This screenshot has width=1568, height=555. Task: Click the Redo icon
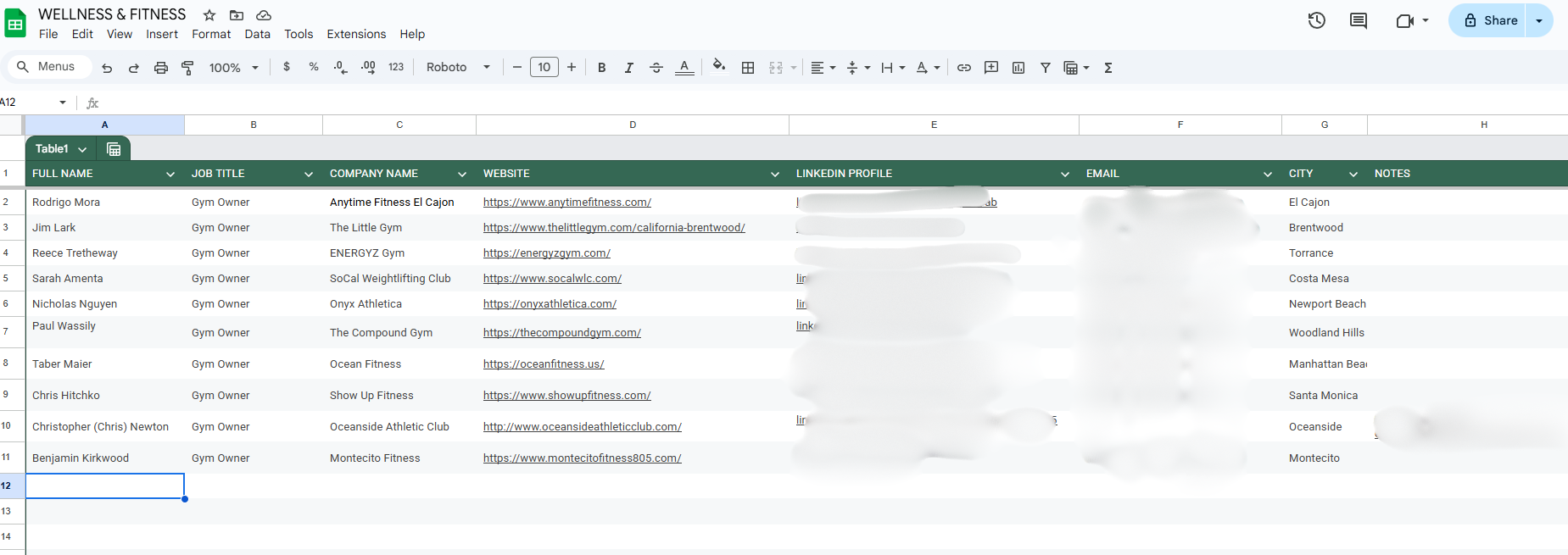tap(133, 68)
